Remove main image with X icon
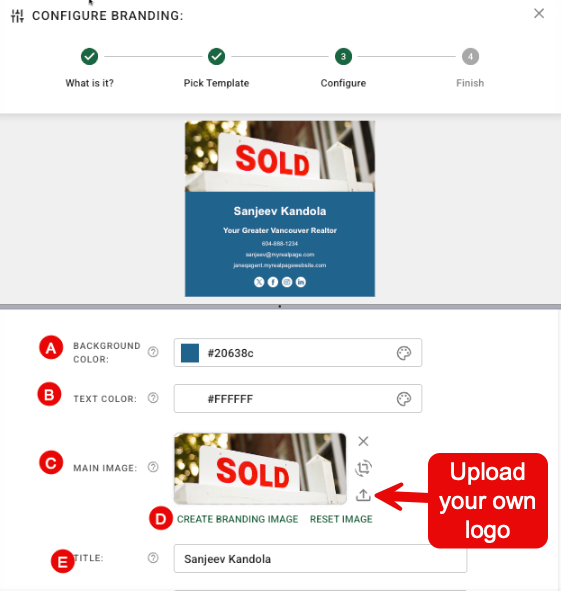The width and height of the screenshot is (561, 591). click(x=363, y=441)
